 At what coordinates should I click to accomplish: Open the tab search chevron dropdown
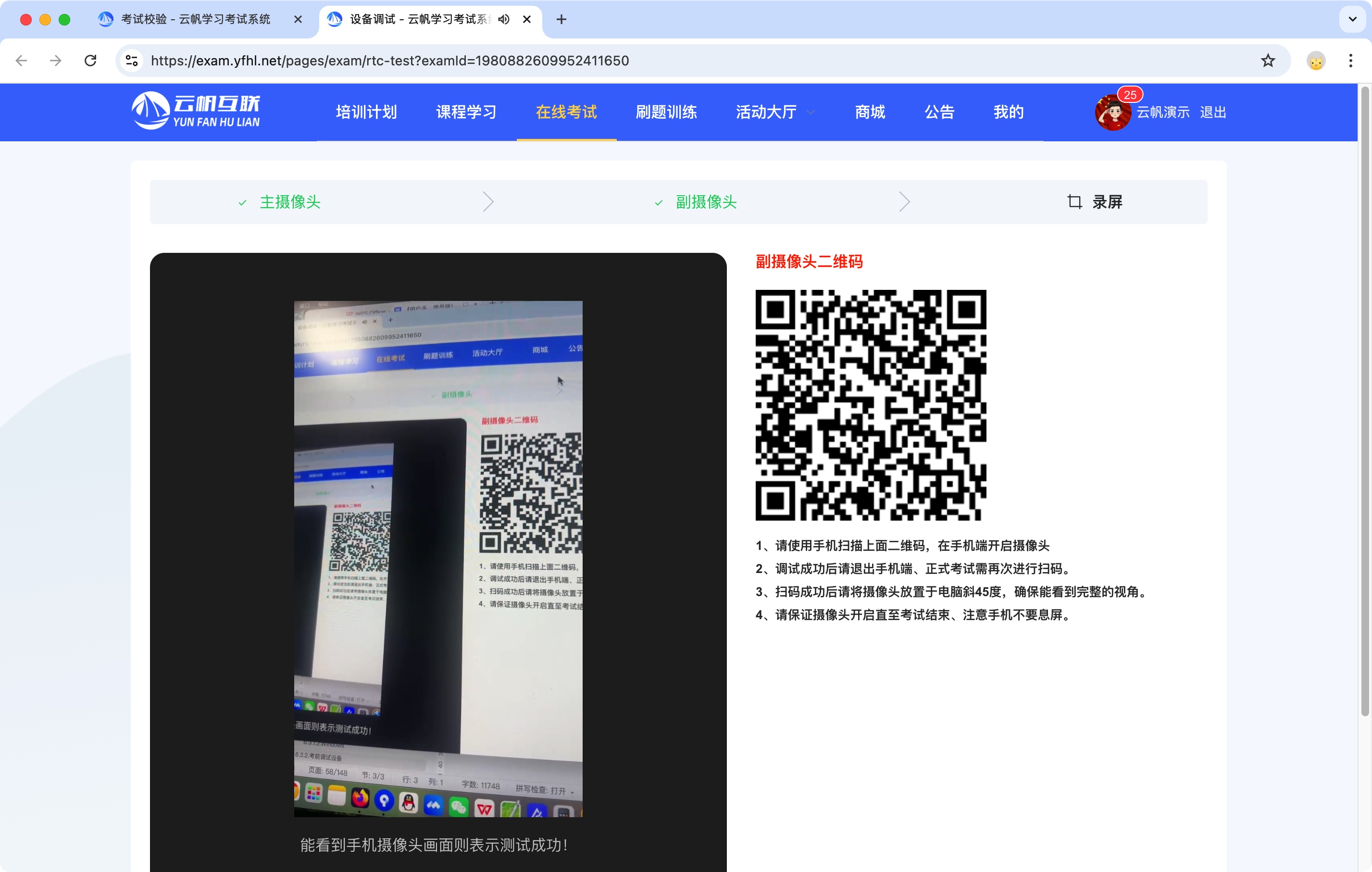coord(1352,19)
